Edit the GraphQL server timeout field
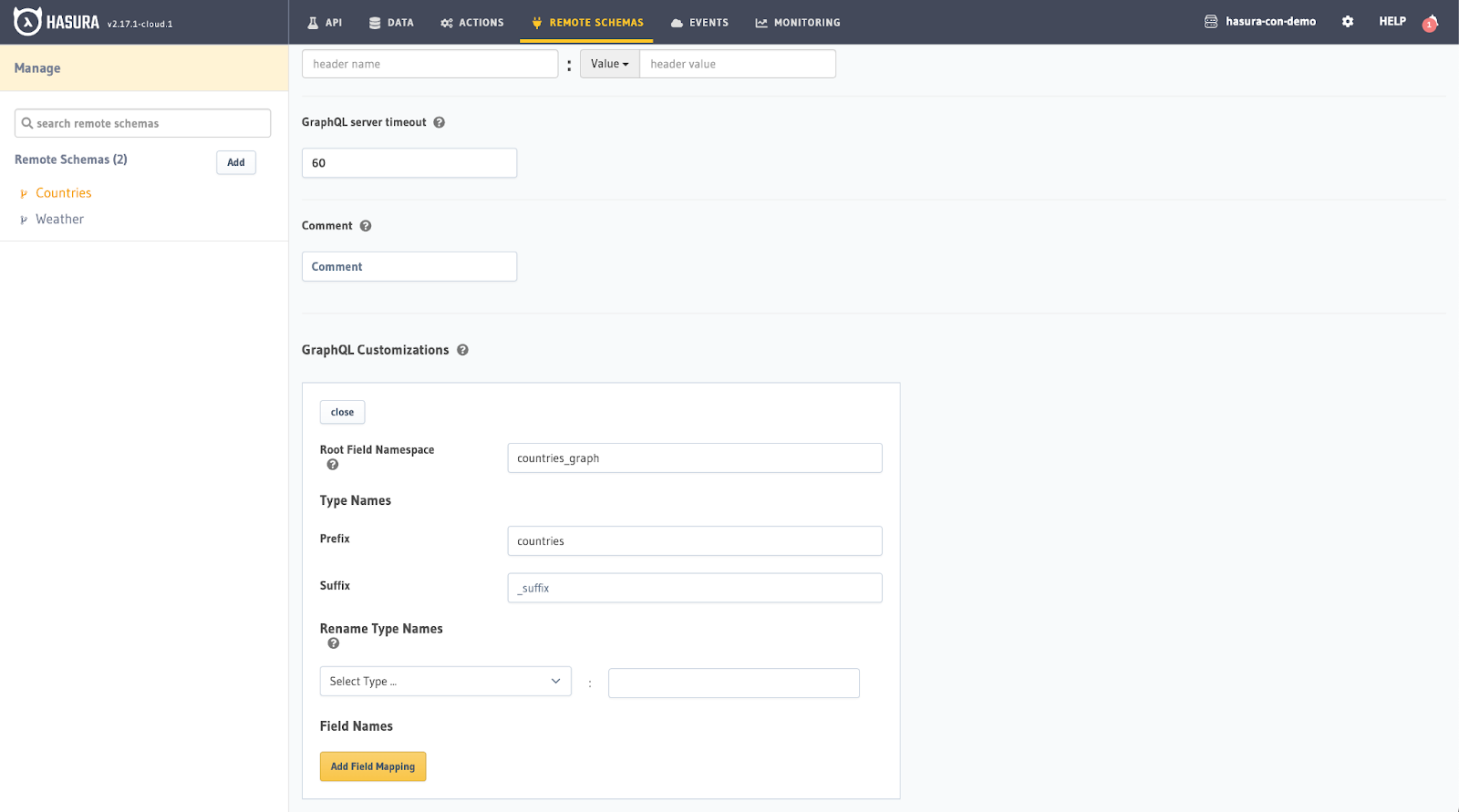Viewport: 1459px width, 812px height. click(x=409, y=163)
